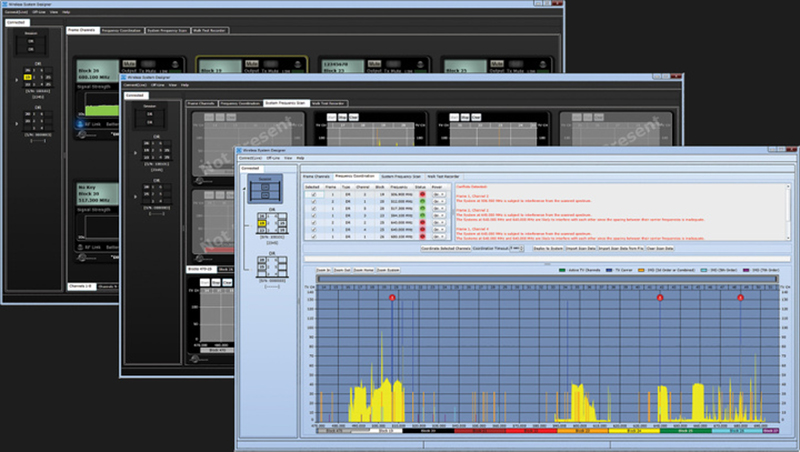800x452 pixels.
Task: Select the Session icon in middle window
Action: [x=149, y=117]
